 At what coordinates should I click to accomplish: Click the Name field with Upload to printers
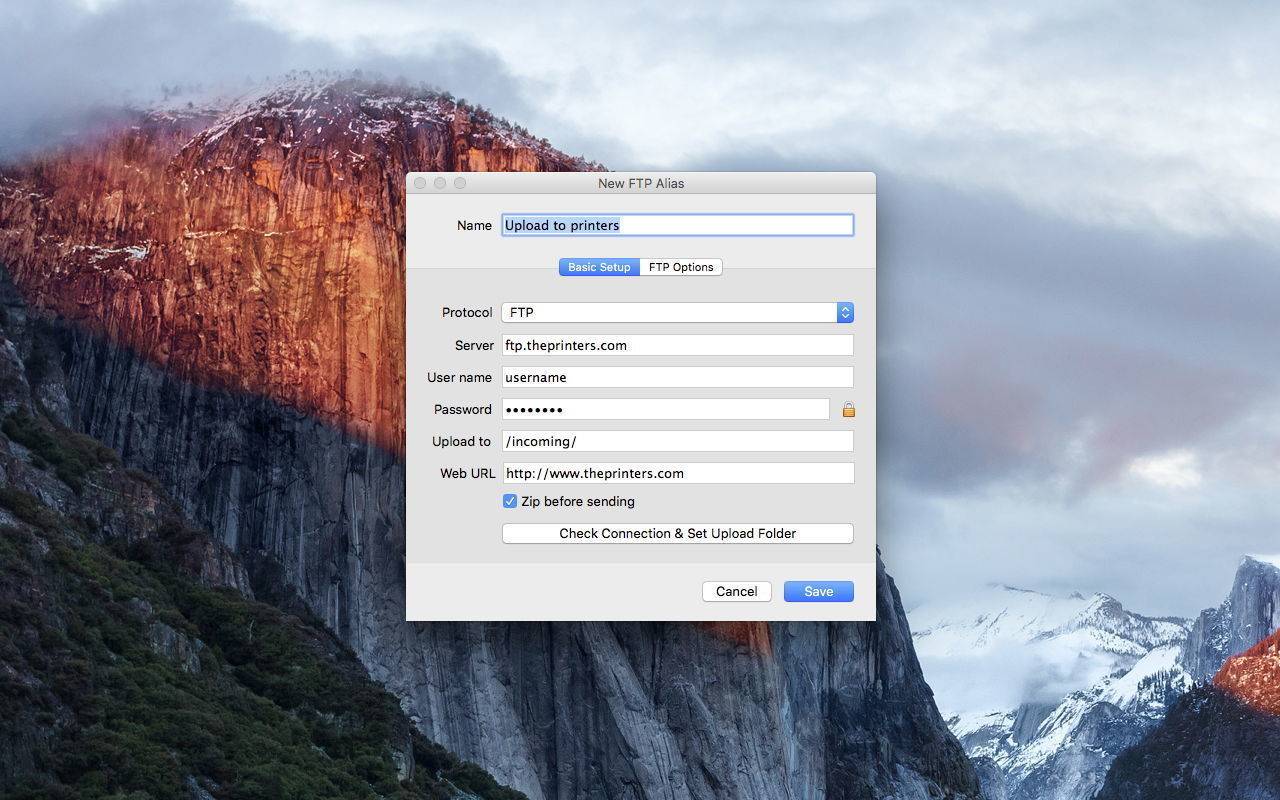pyautogui.click(x=677, y=225)
